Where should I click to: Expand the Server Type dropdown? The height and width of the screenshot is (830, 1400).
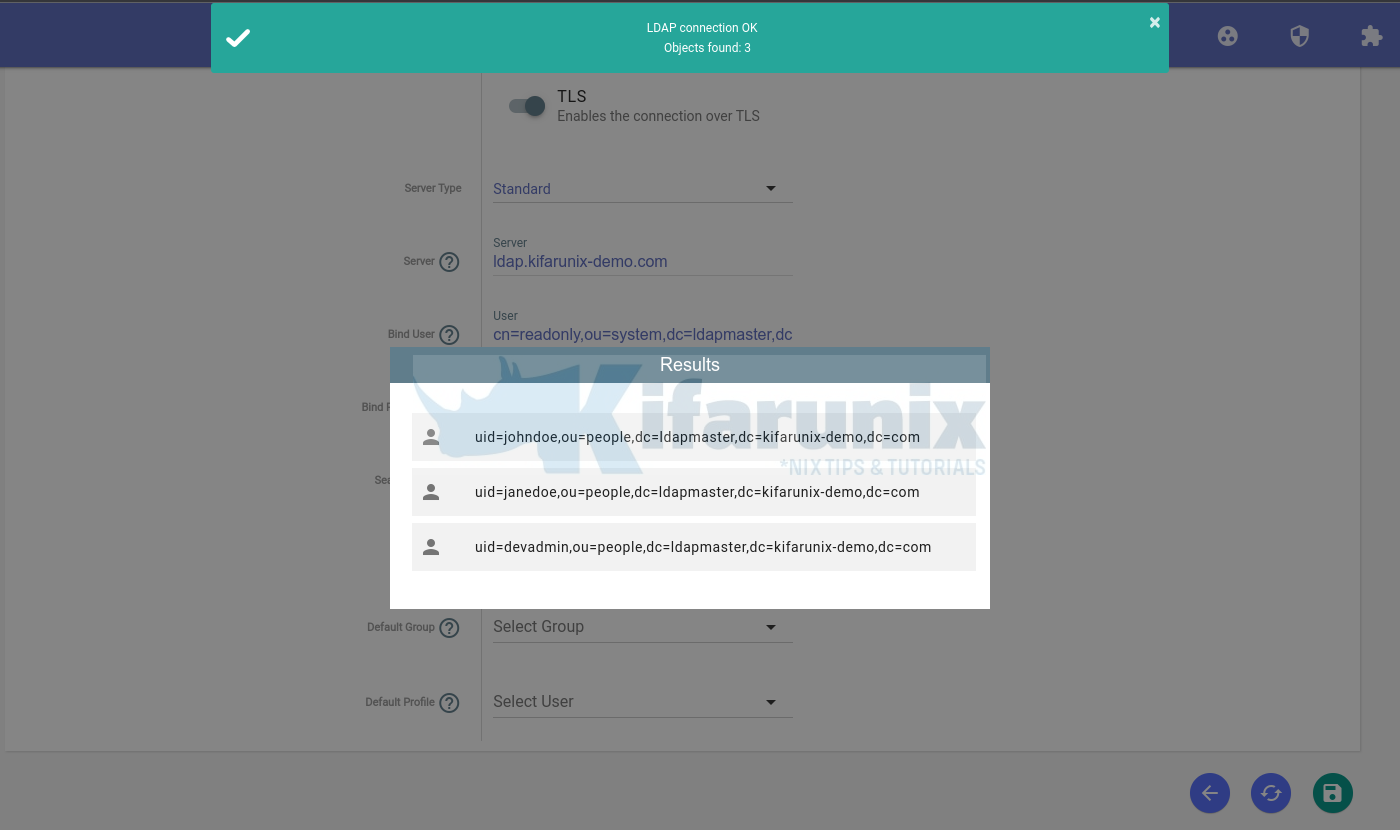pyautogui.click(x=642, y=189)
